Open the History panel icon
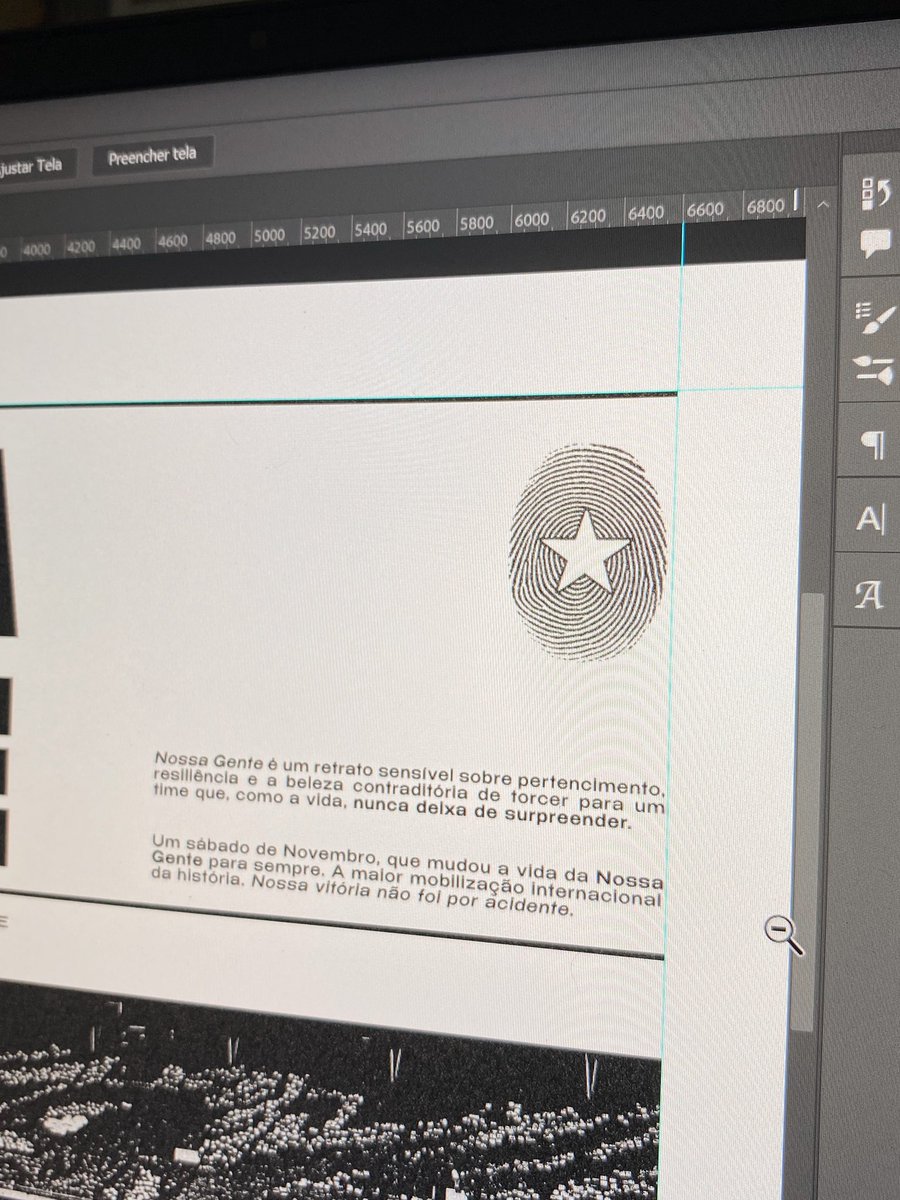900x1200 pixels. pyautogui.click(x=876, y=192)
